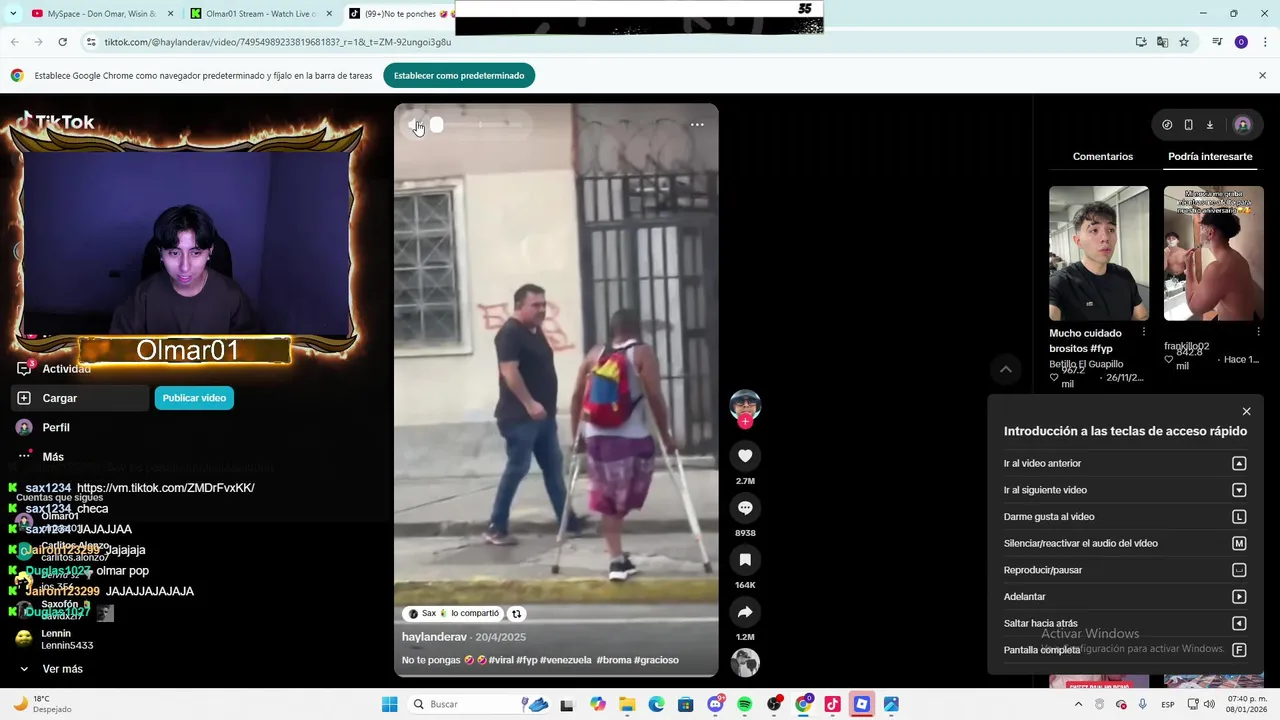
Task: Like the video with the heart icon
Action: coord(745,456)
